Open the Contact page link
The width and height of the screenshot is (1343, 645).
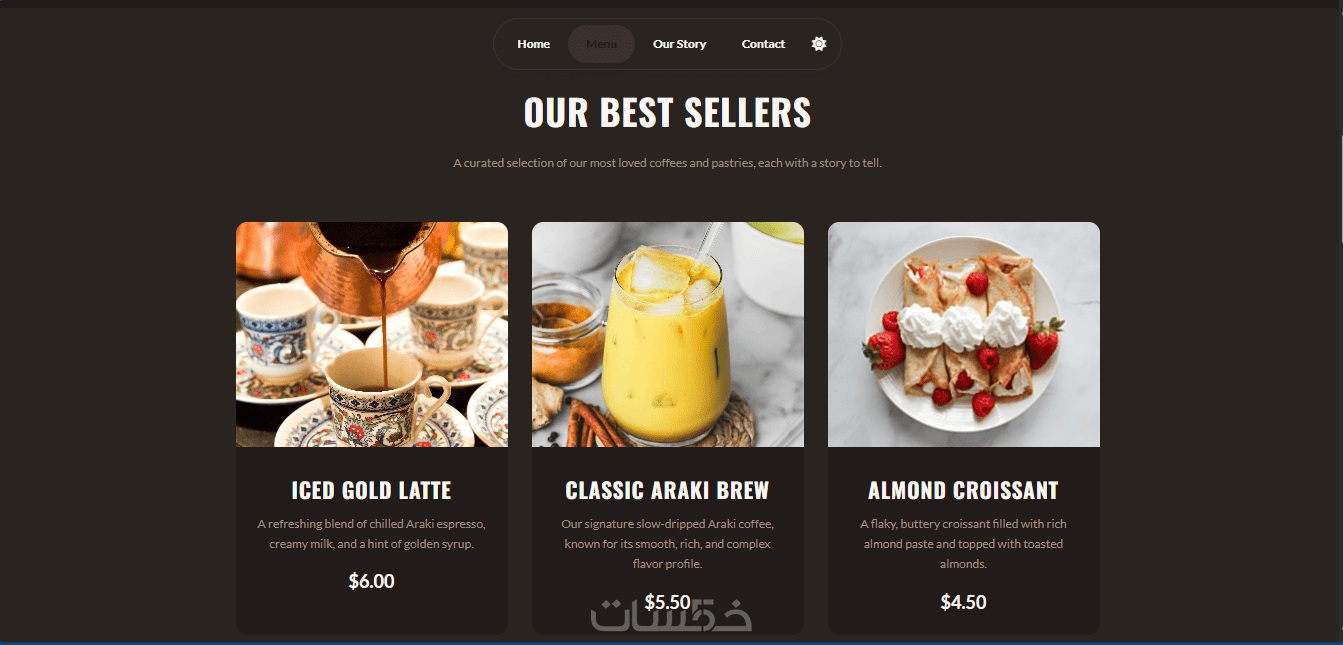tap(763, 44)
